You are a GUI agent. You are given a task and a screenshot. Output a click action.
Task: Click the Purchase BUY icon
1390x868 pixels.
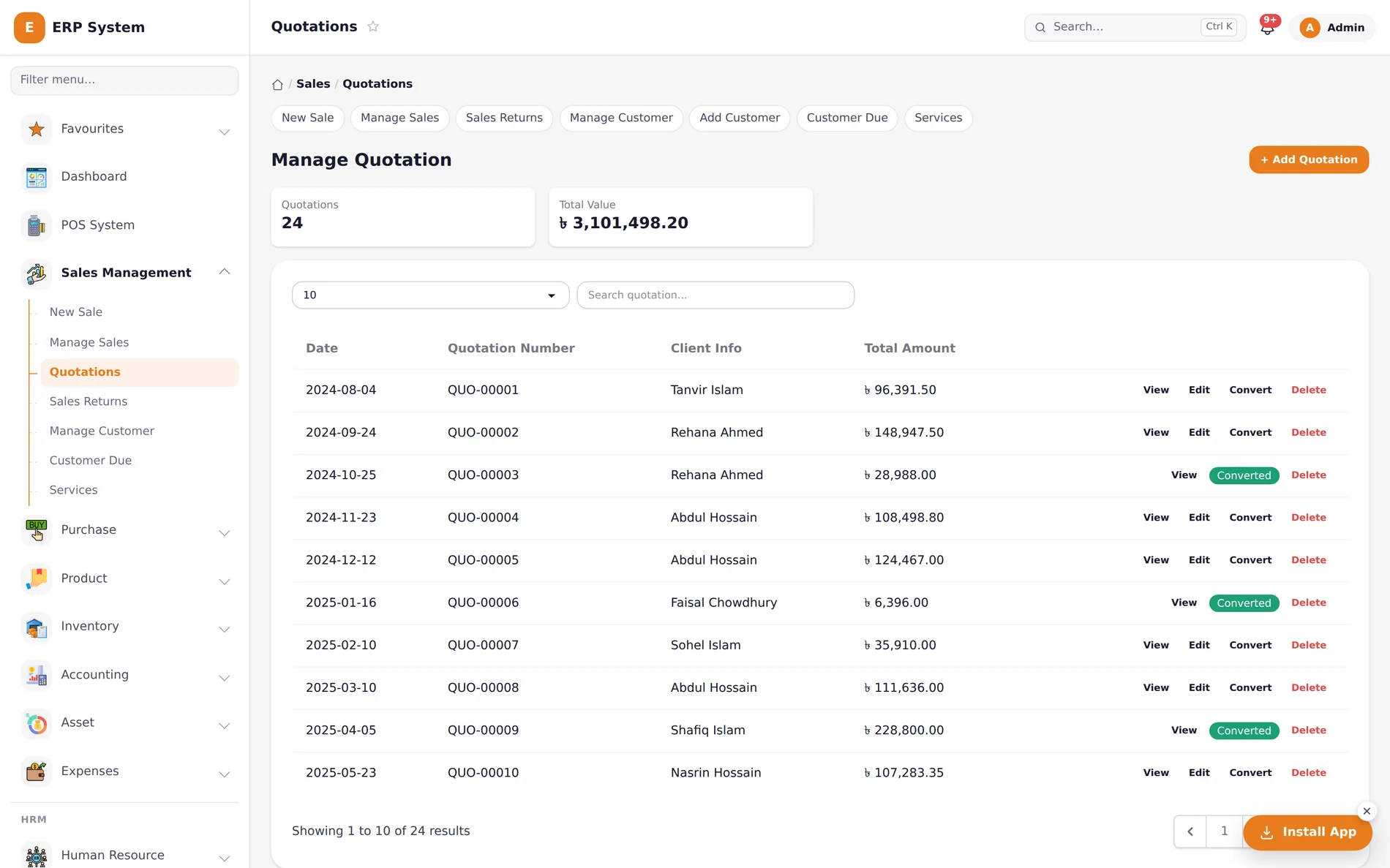(37, 530)
